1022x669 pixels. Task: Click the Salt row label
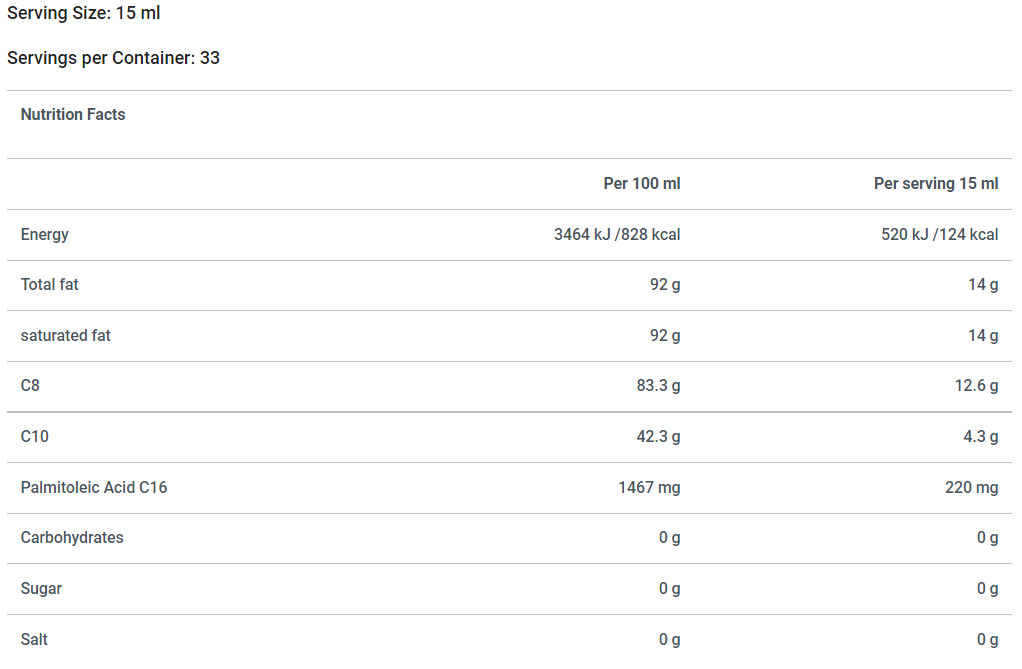34,640
